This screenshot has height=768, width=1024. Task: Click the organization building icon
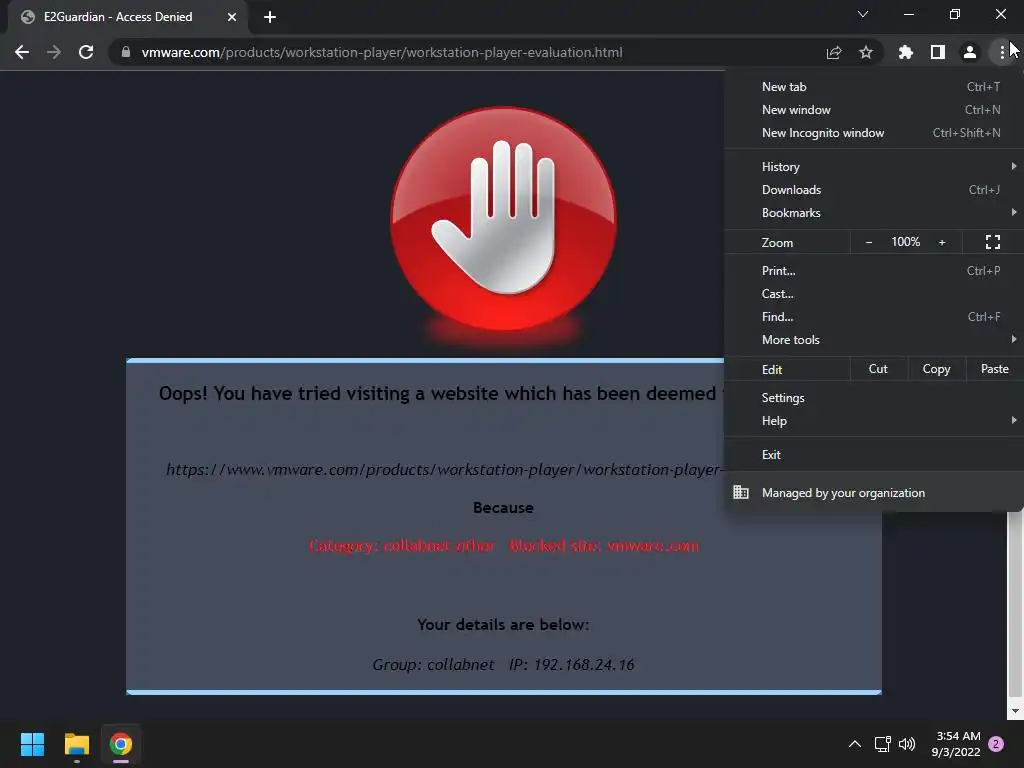pyautogui.click(x=741, y=492)
